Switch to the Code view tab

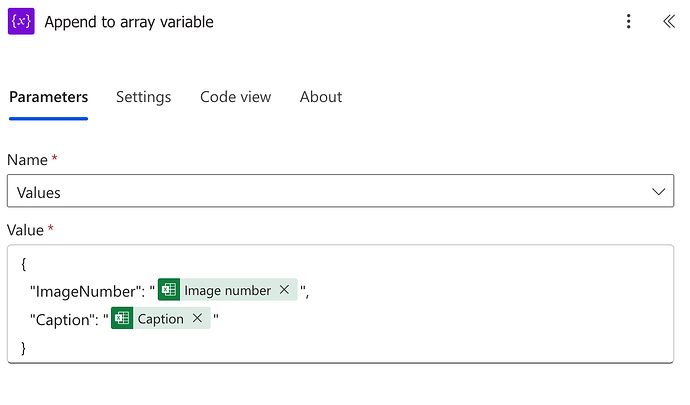point(235,97)
